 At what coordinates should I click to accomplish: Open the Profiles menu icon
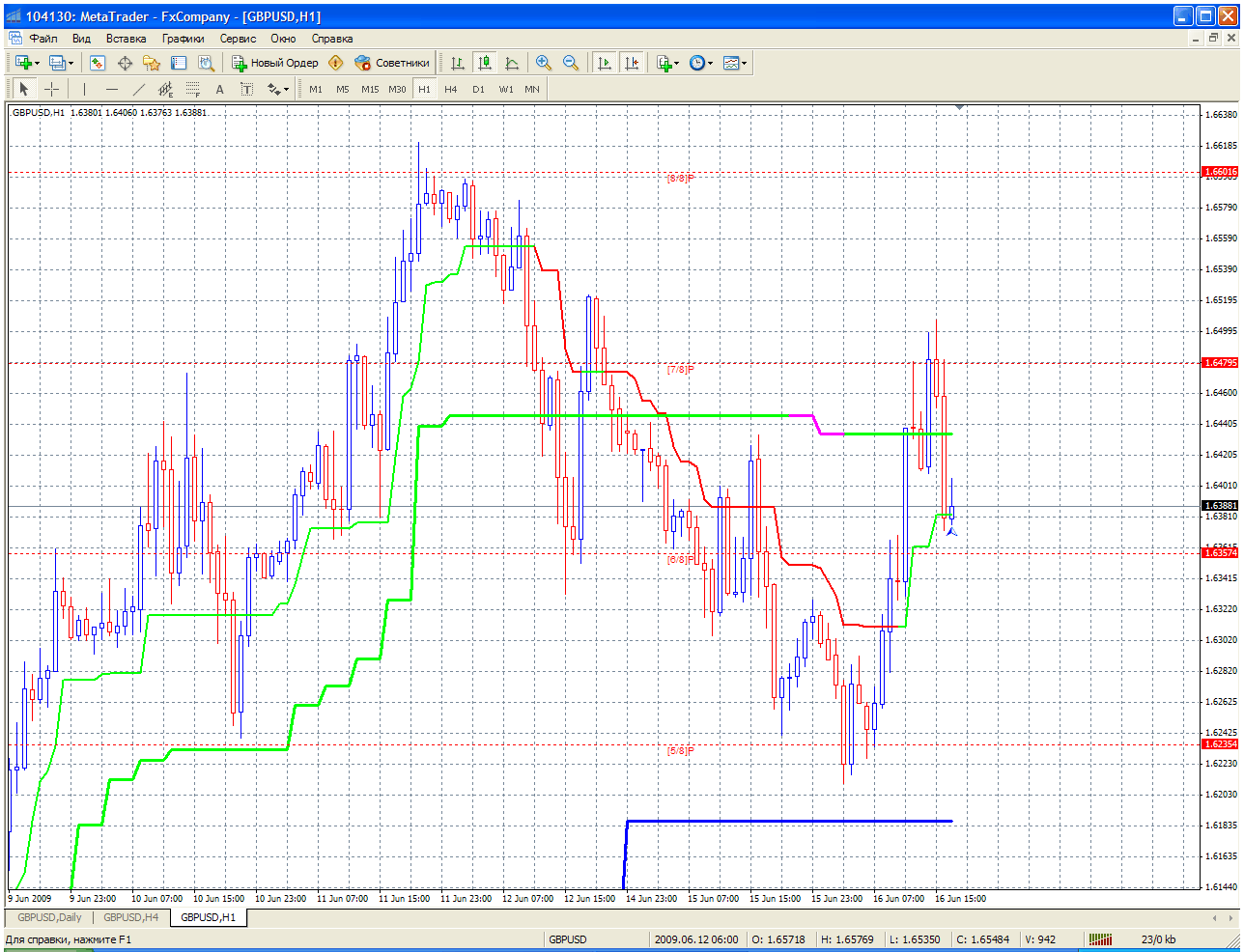(57, 63)
